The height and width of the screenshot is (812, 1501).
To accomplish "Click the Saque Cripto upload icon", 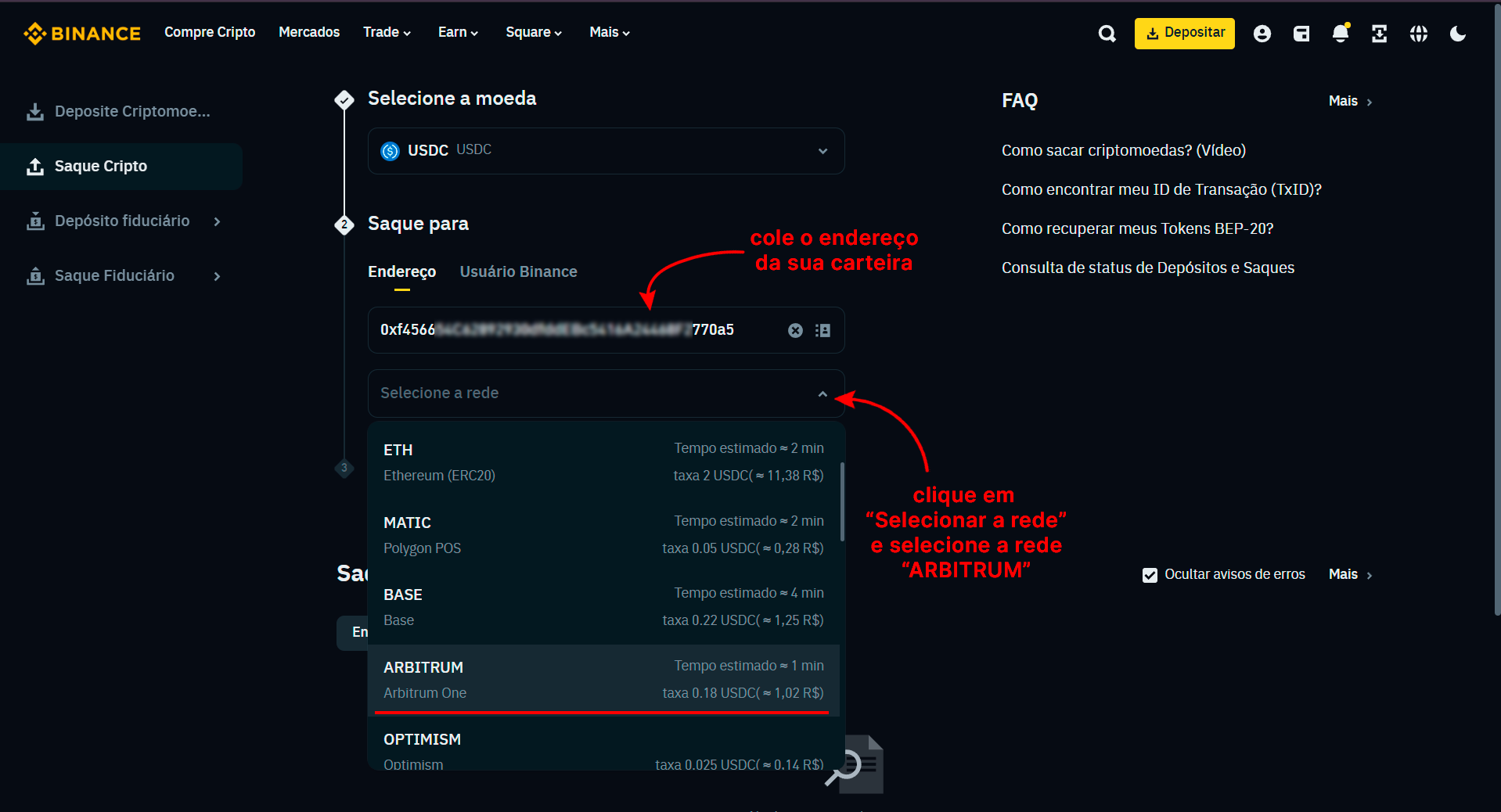I will pyautogui.click(x=35, y=167).
